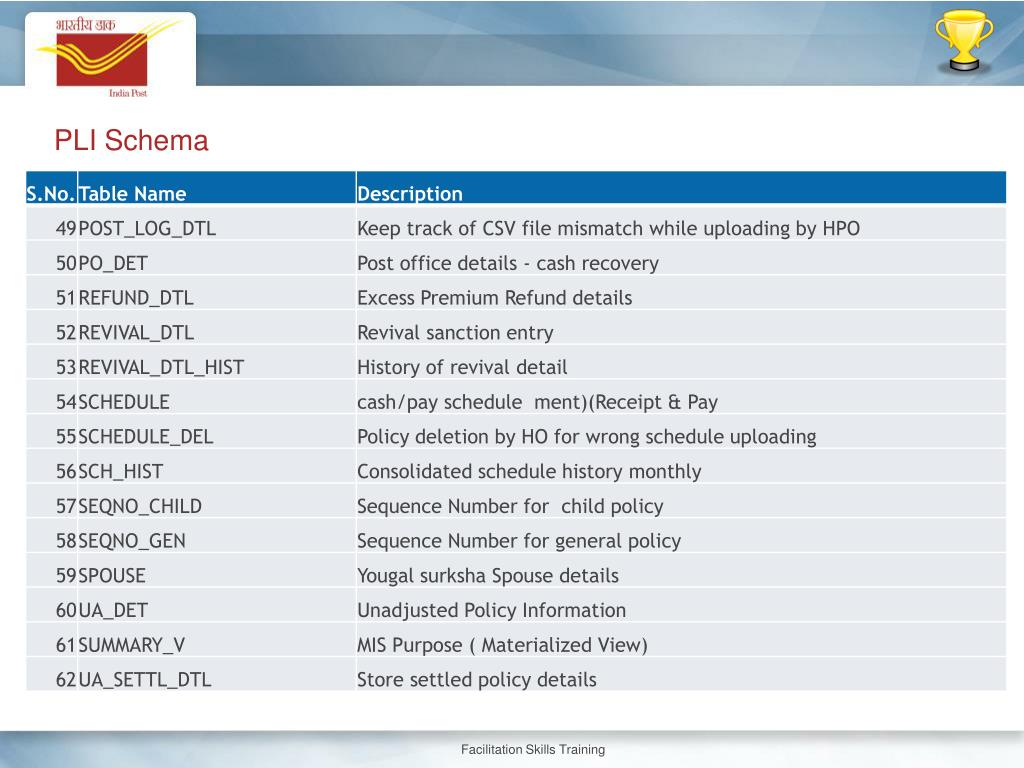Click serial number 55

tap(66, 436)
